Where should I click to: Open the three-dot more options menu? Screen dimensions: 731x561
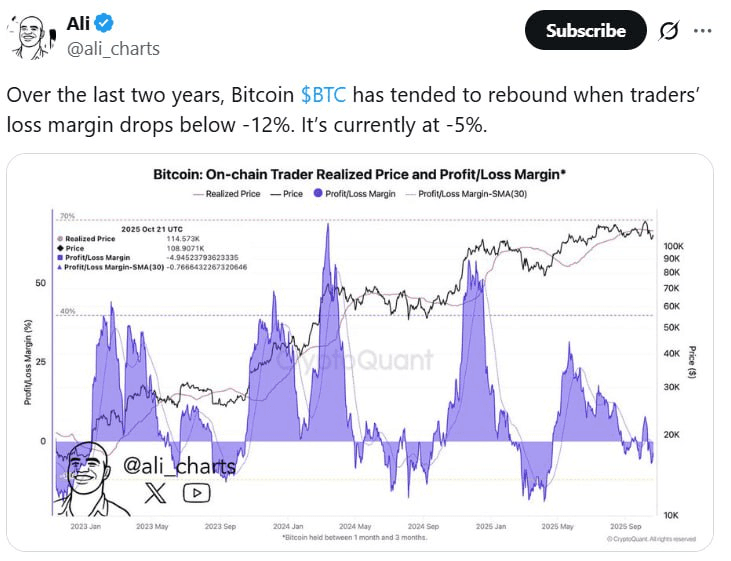(703, 31)
